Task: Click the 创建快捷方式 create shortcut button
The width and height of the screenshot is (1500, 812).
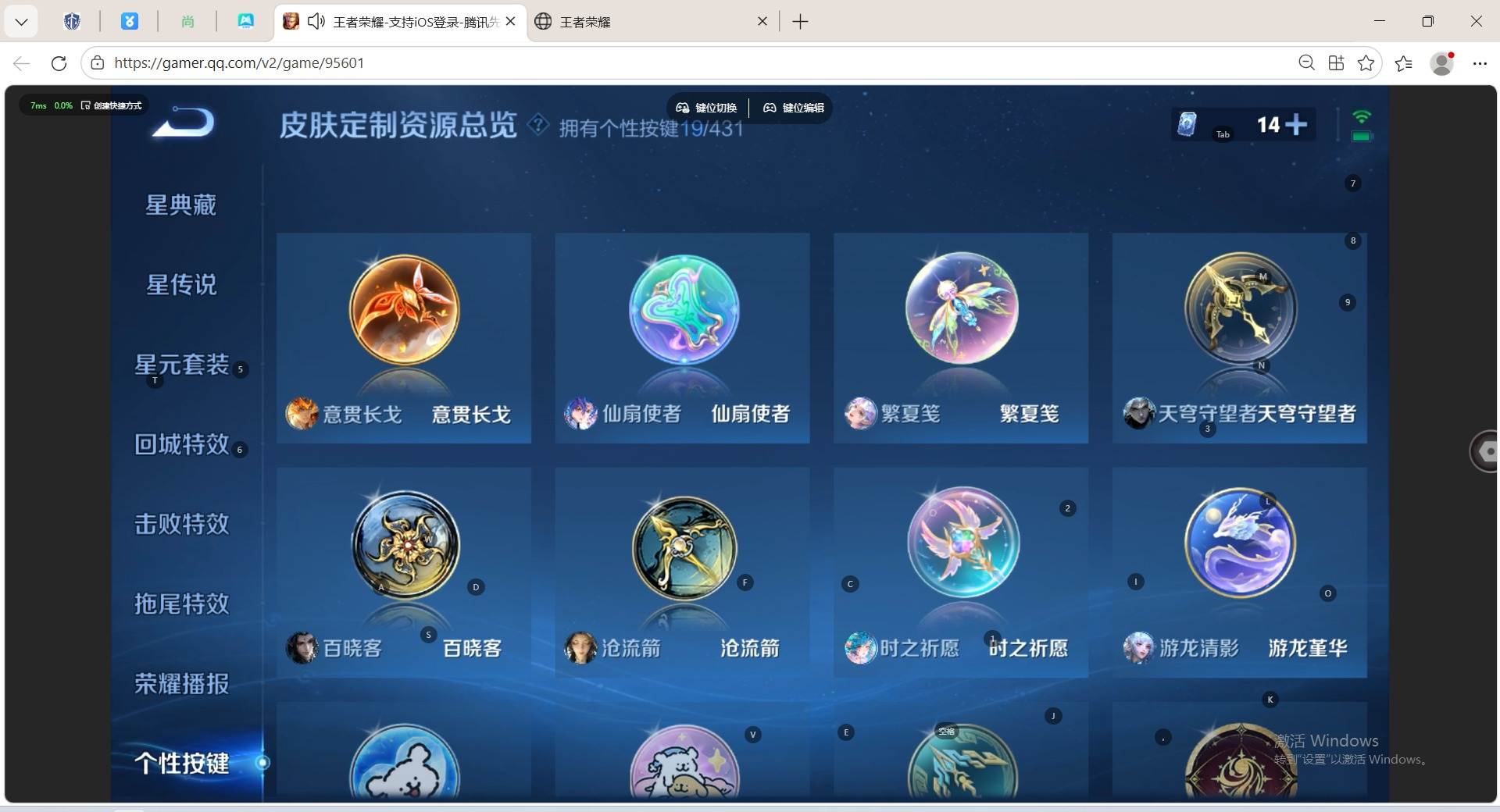Action: [112, 105]
